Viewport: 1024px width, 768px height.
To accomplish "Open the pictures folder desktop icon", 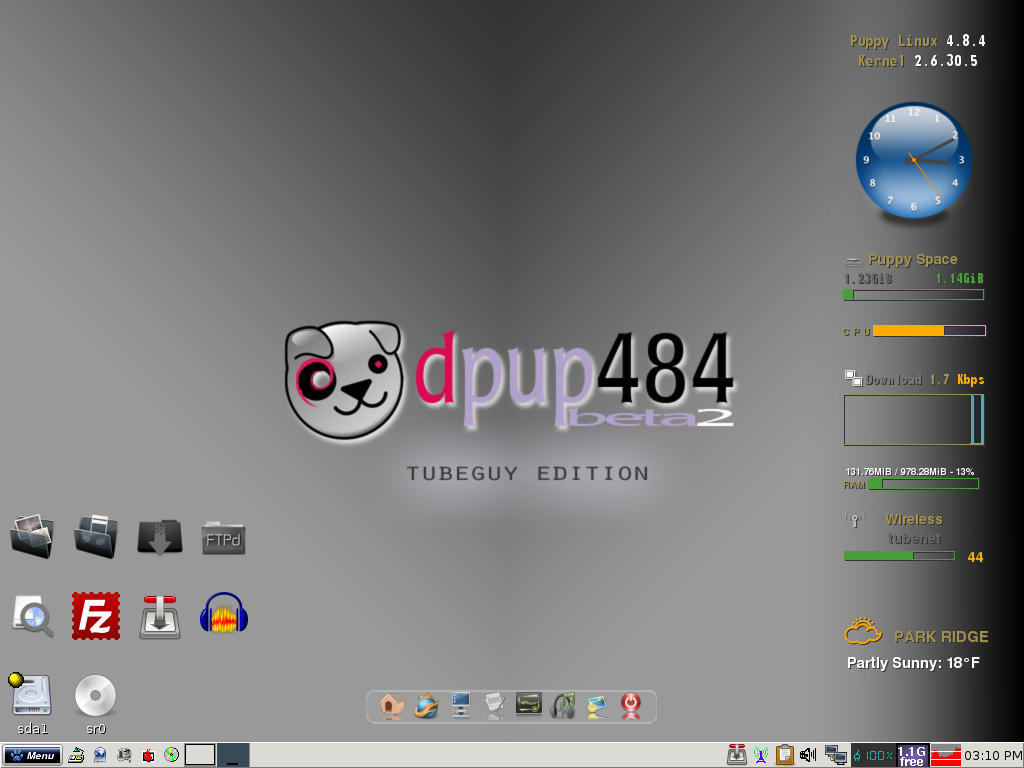I will pos(32,537).
